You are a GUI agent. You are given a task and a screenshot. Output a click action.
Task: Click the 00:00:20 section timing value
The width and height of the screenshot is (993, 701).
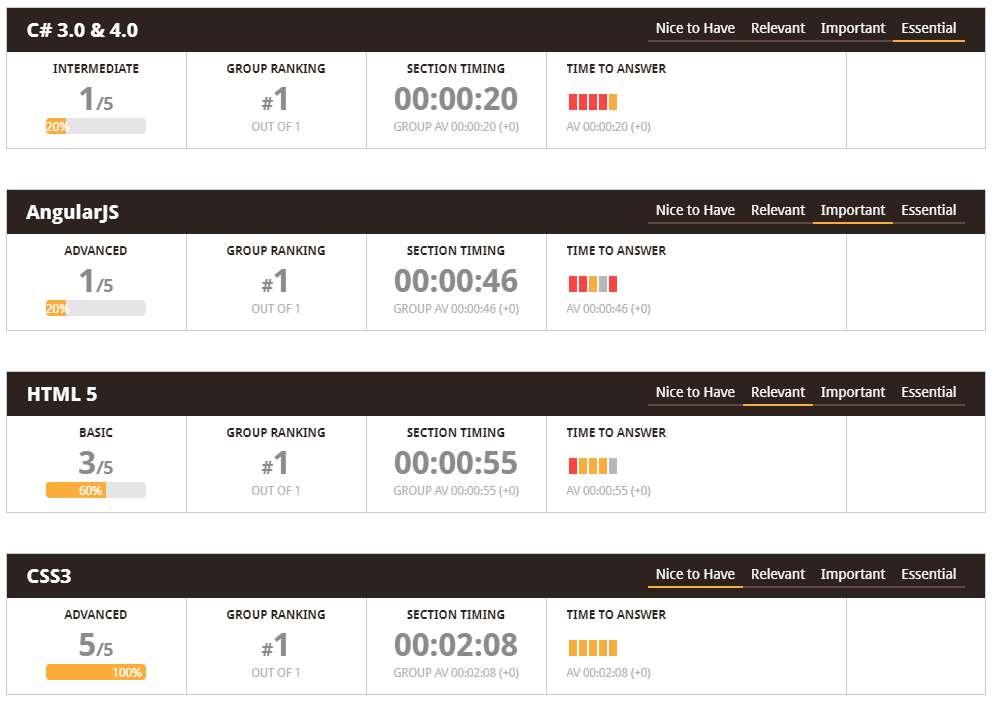[456, 99]
